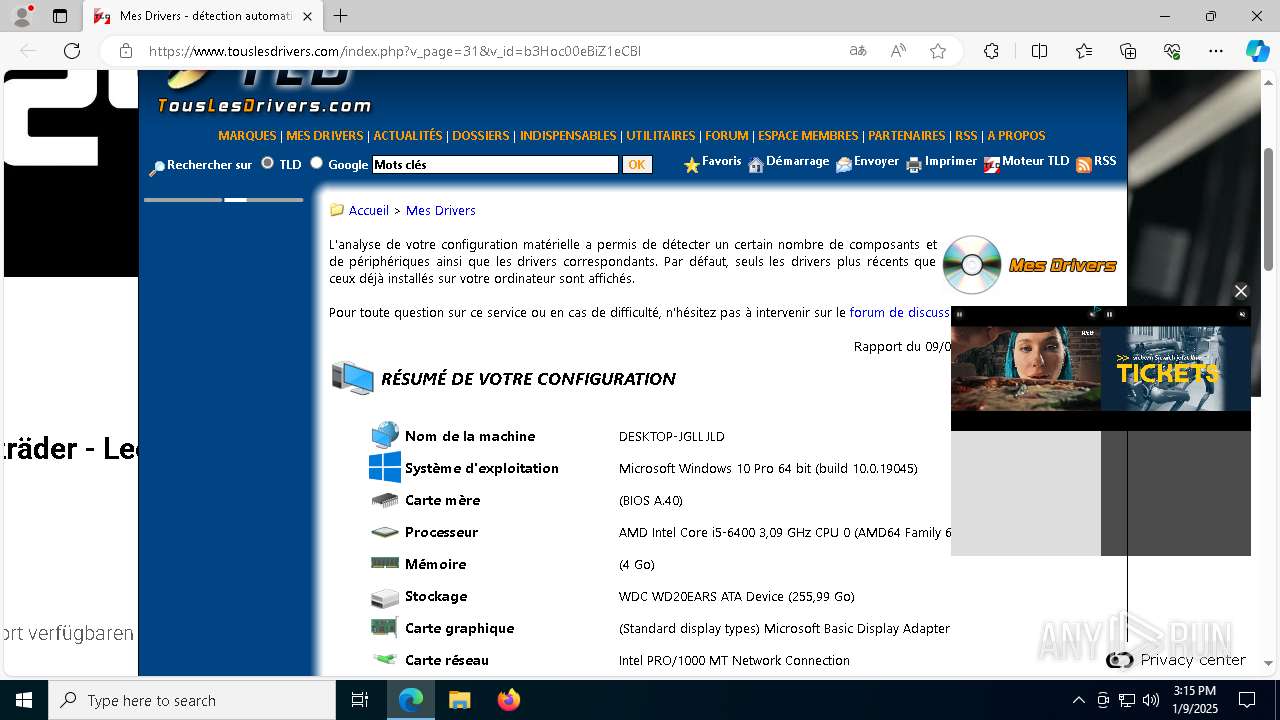
Task: Open the MARQUES menu
Action: pyautogui.click(x=247, y=136)
